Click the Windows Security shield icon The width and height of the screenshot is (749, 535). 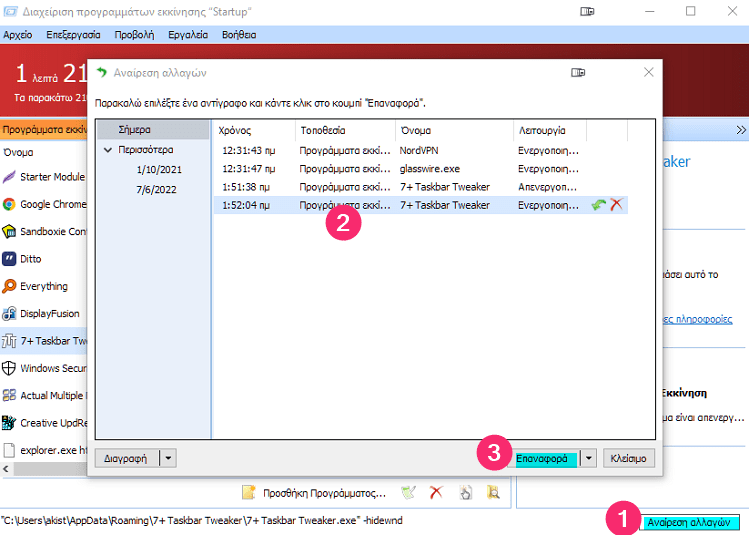click(x=9, y=368)
